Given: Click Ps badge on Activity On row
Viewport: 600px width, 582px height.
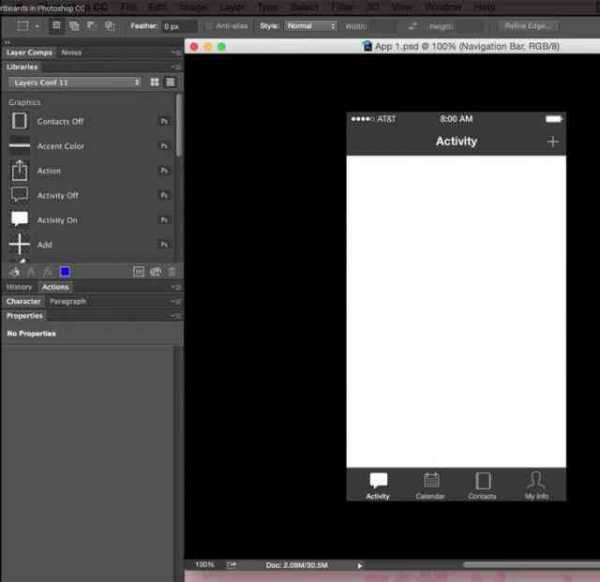Looking at the screenshot, I should 164,220.
